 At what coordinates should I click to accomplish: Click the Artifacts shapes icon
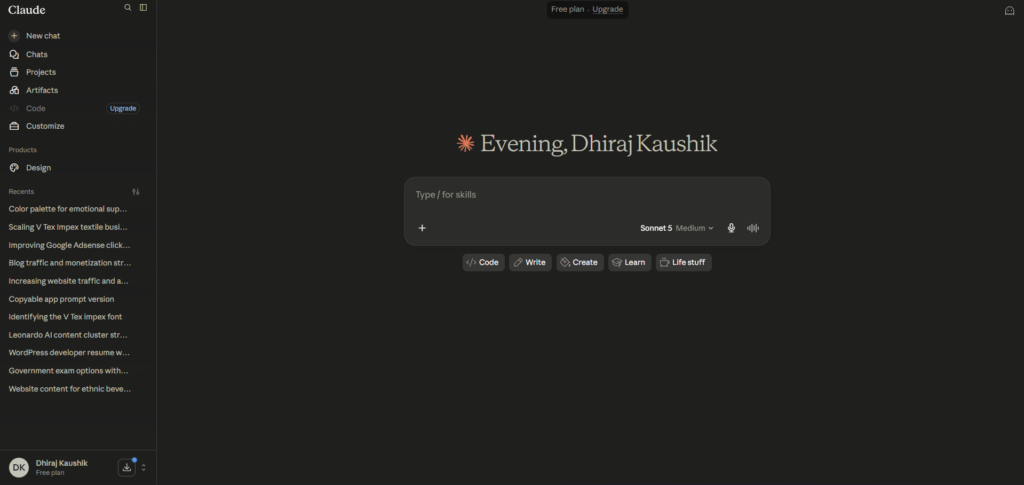tap(14, 90)
